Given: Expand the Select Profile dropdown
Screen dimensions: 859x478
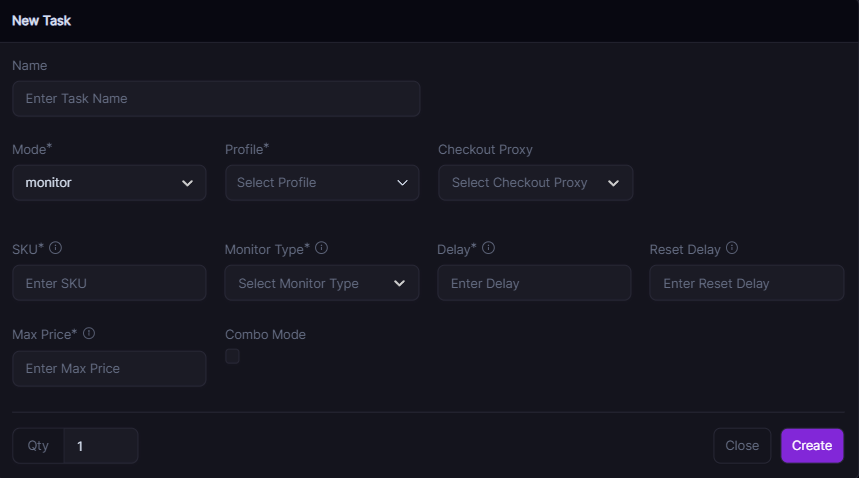Looking at the screenshot, I should 322,183.
